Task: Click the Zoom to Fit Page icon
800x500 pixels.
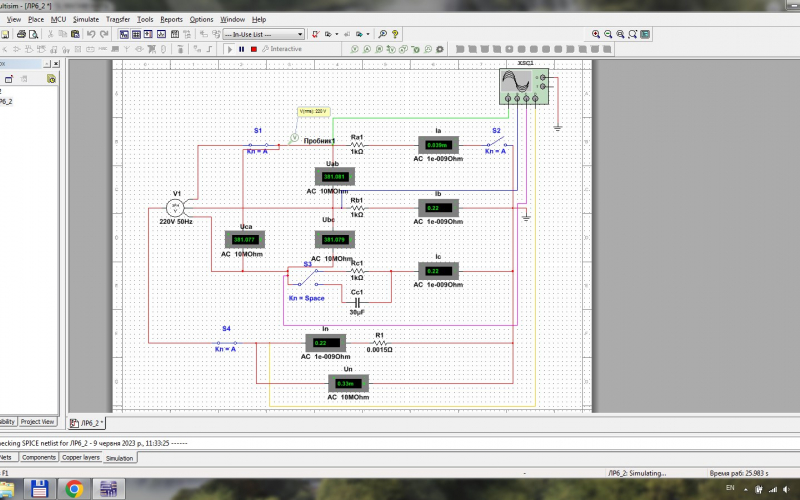Action: [633, 34]
